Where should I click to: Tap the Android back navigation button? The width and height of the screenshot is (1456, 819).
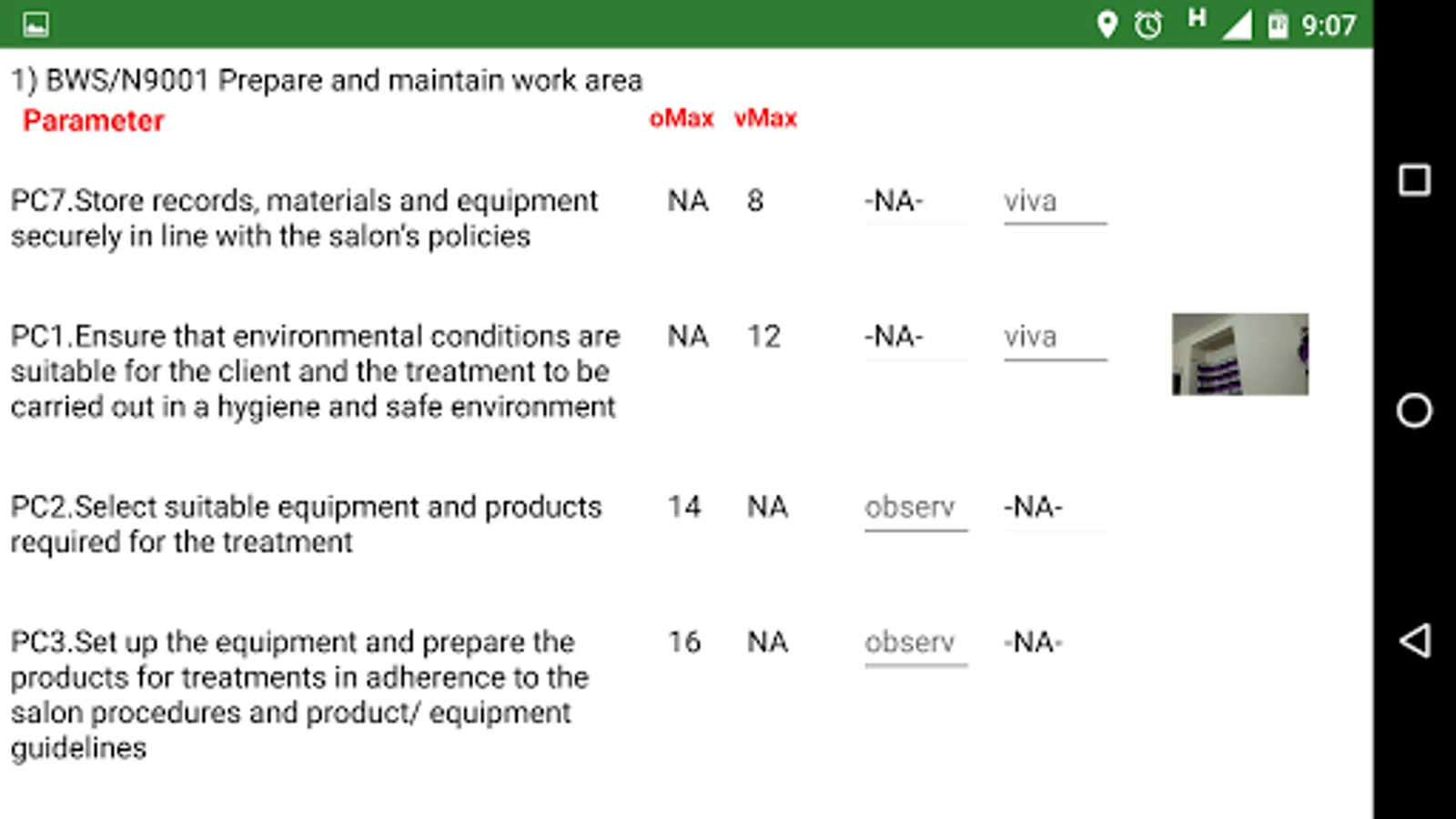click(x=1414, y=641)
